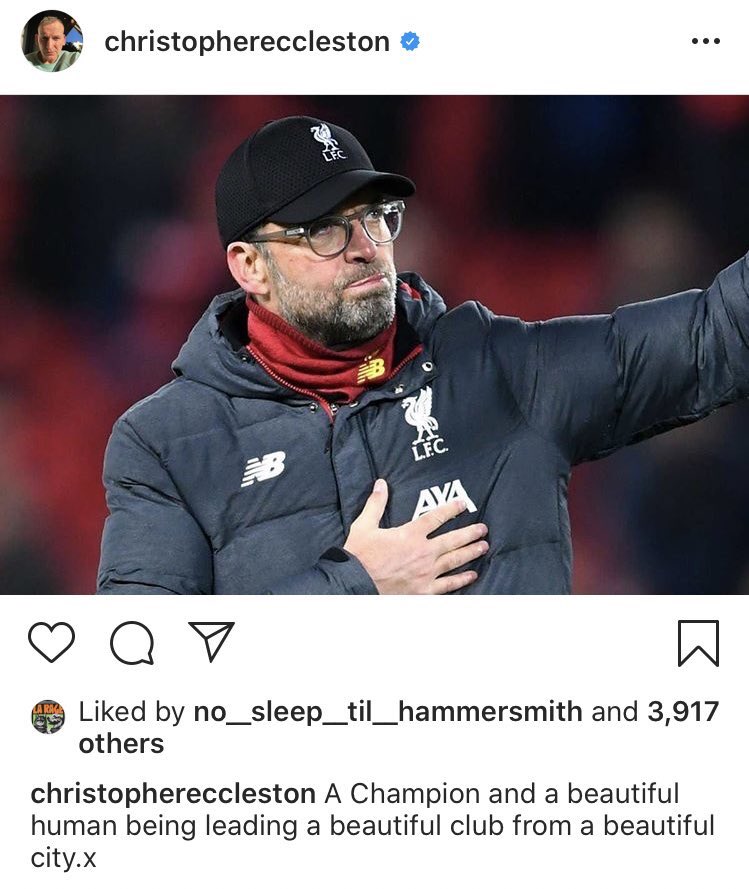The image size is (749, 889).
Task: Like the post with the heart icon
Action: point(51,642)
